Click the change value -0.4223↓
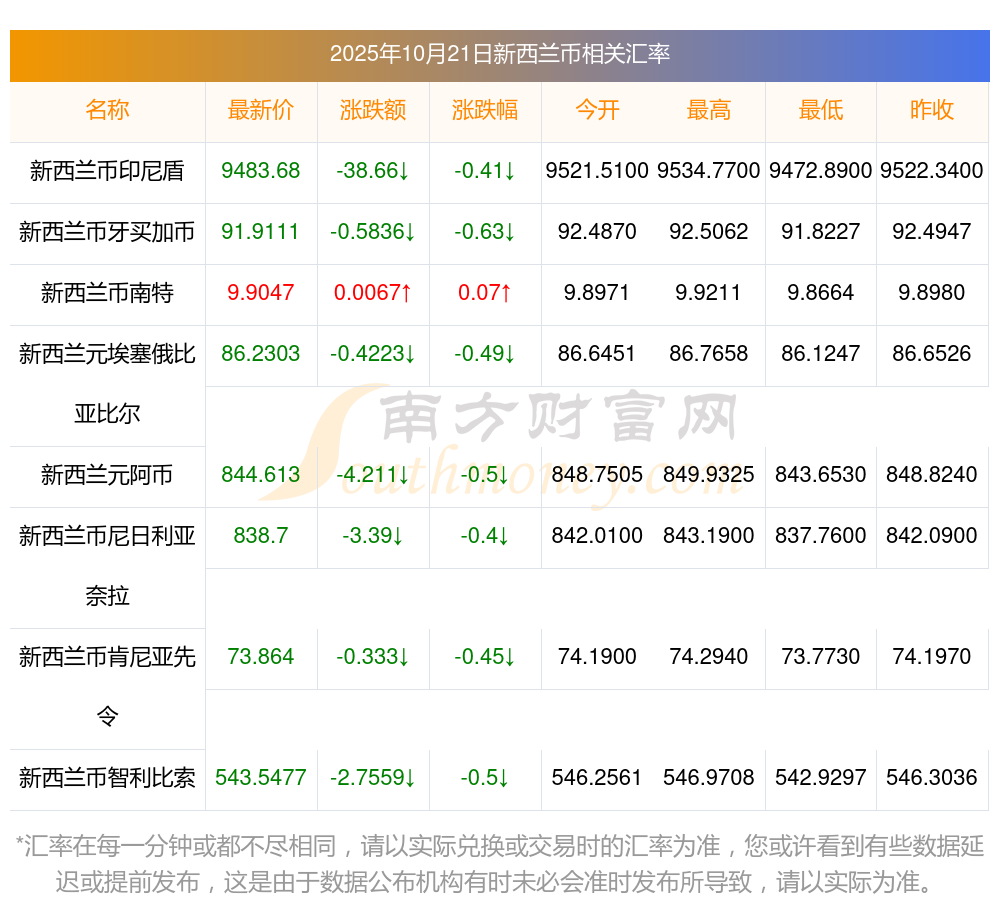 373,353
